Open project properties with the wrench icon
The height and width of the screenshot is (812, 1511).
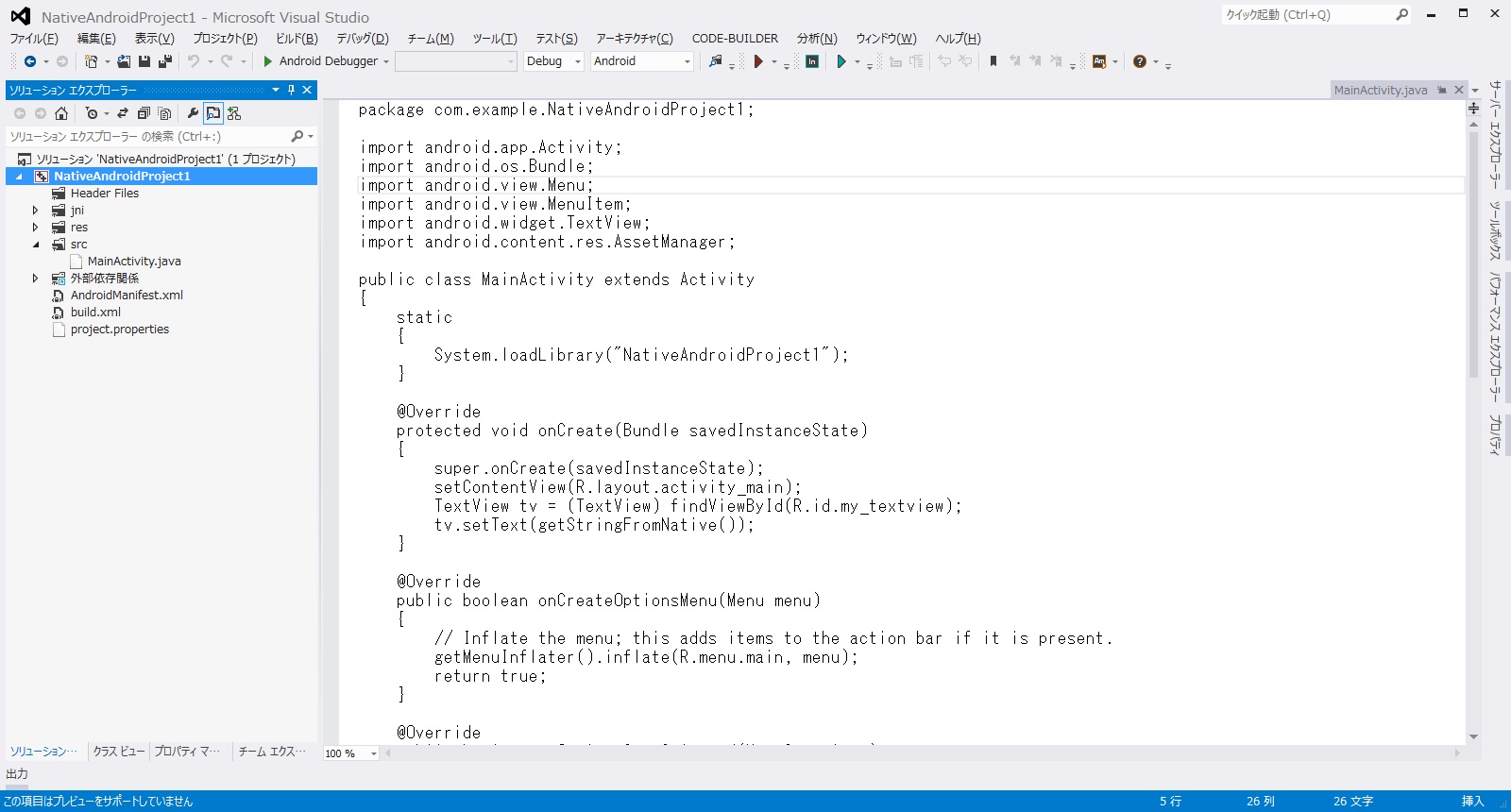[x=193, y=113]
